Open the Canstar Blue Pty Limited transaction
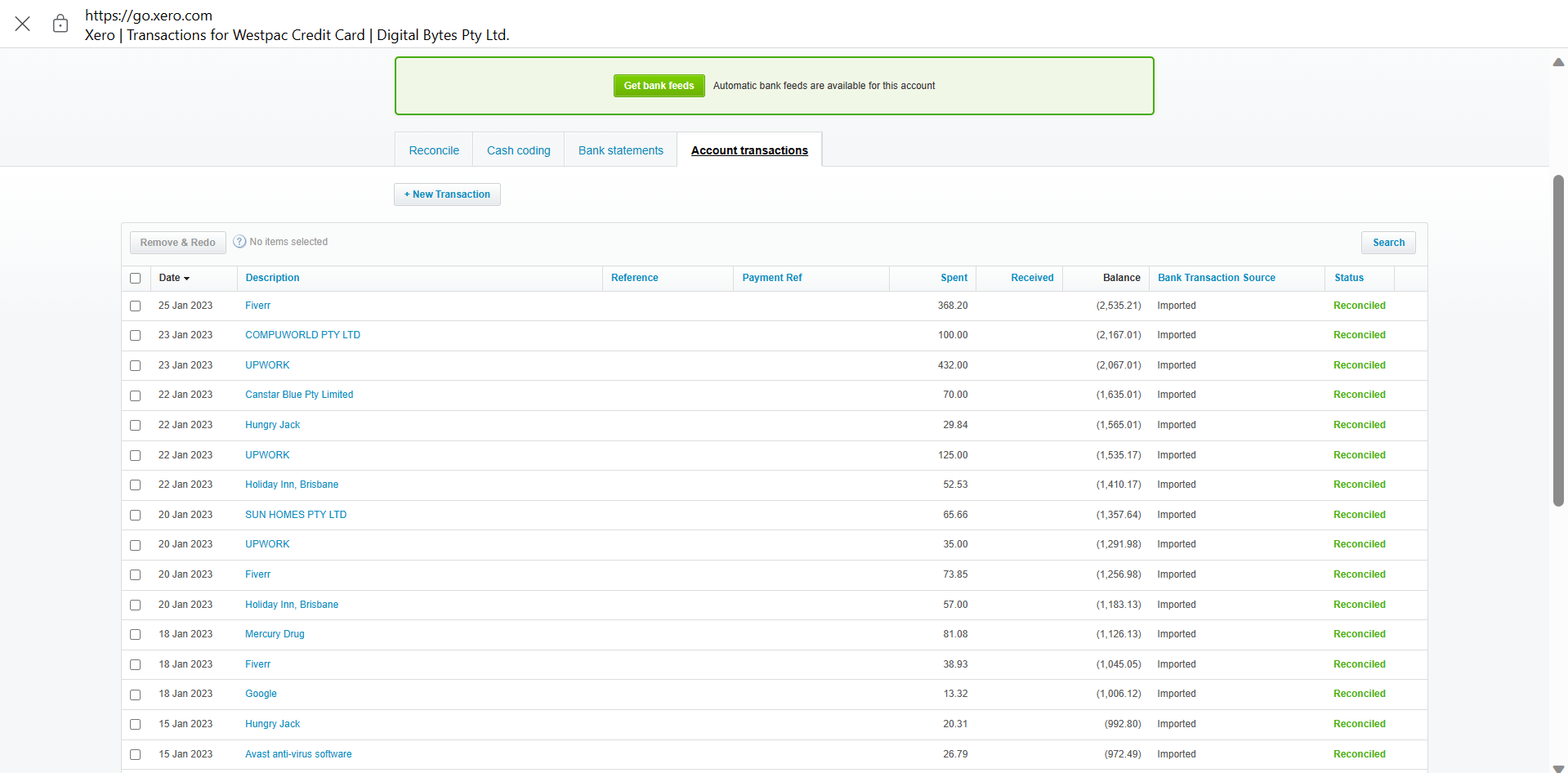This screenshot has width=1568, height=773. (299, 395)
